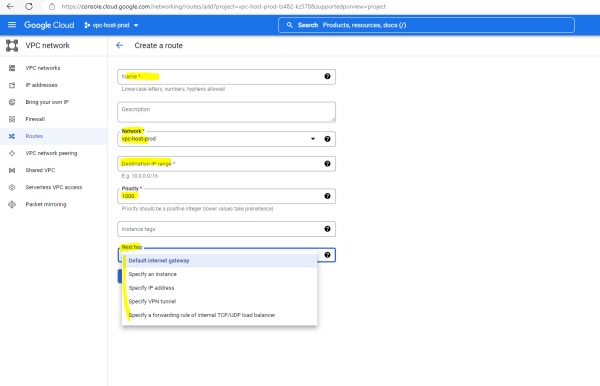Click the Routes sidebar icon
This screenshot has width=600, height=386.
click(12, 136)
